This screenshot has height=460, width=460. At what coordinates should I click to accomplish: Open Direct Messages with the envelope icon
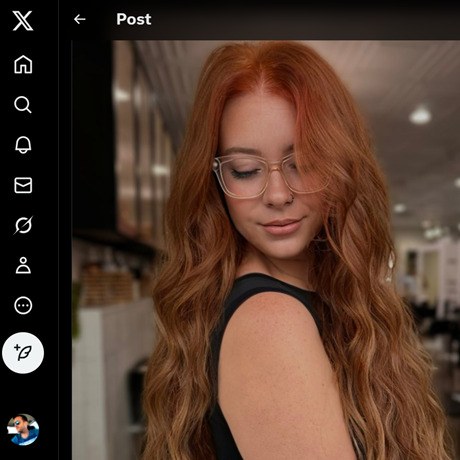point(23,185)
